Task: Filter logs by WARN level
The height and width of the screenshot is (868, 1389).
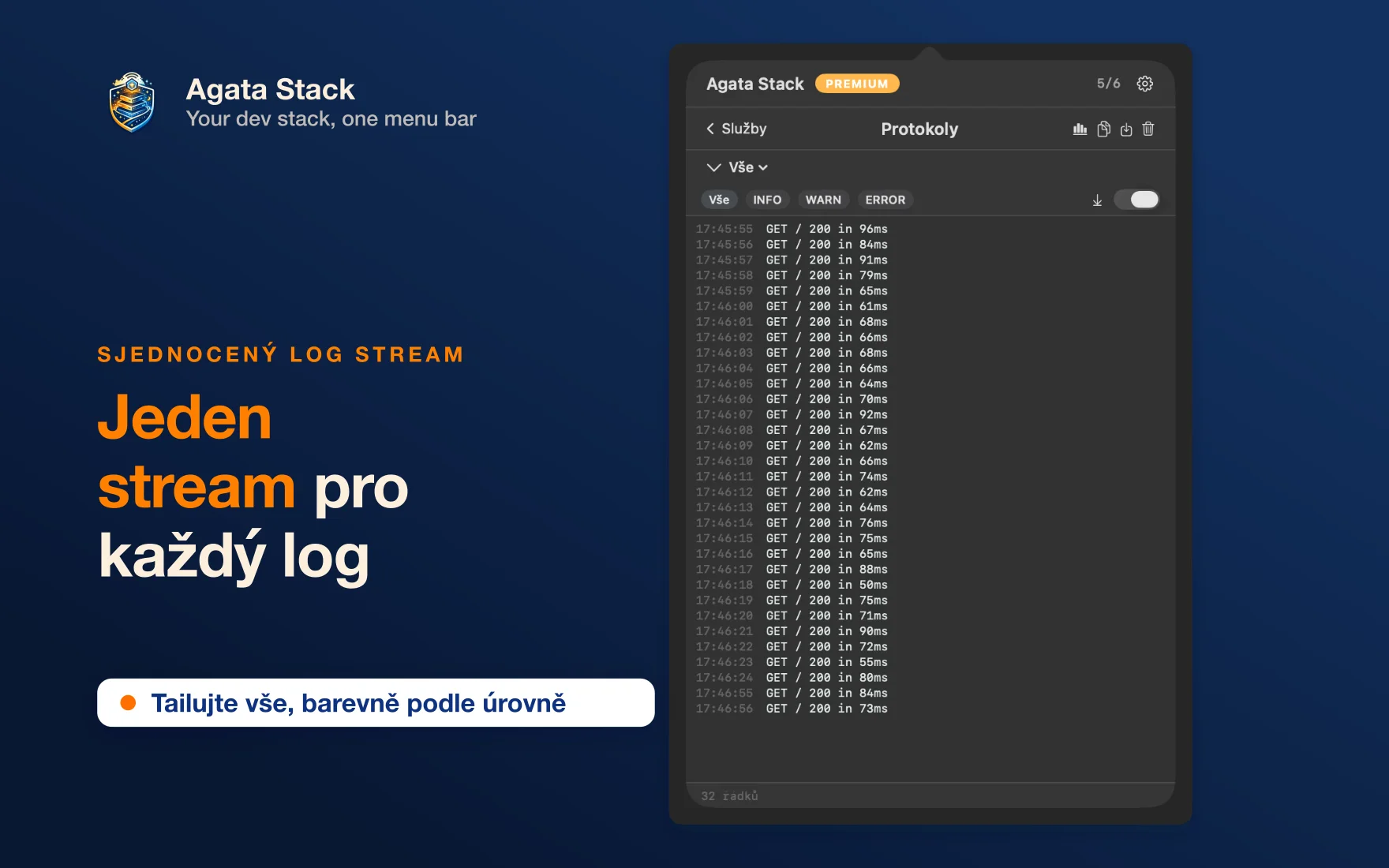Action: (823, 200)
